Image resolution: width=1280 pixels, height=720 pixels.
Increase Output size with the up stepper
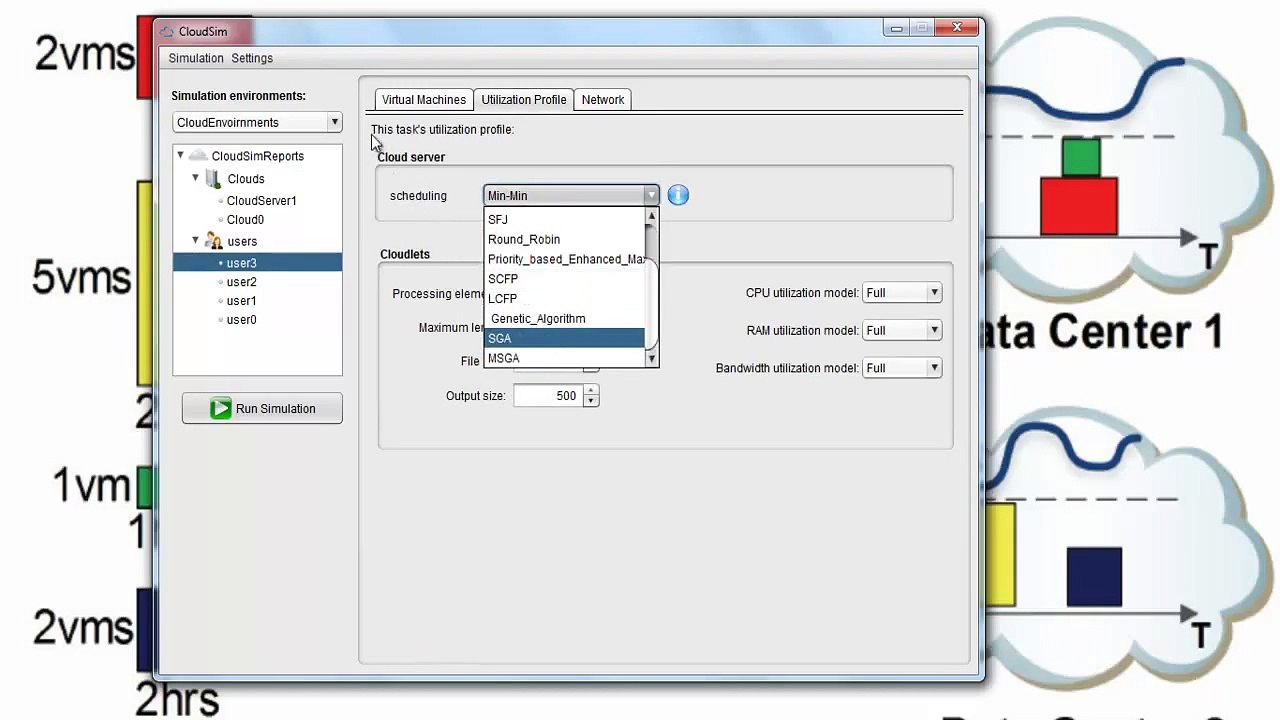[x=591, y=391]
